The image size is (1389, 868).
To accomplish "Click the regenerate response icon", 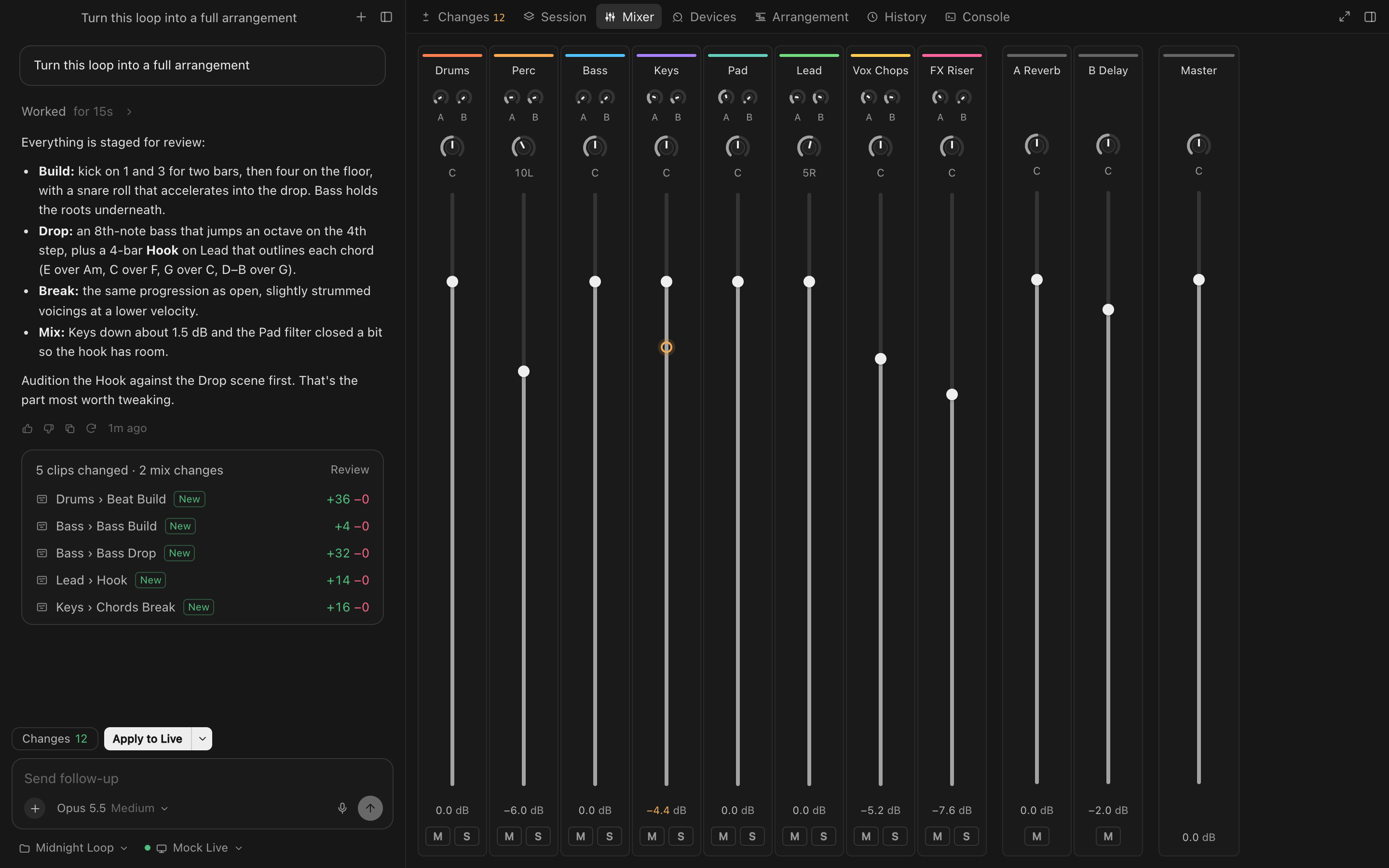I will click(x=91, y=428).
